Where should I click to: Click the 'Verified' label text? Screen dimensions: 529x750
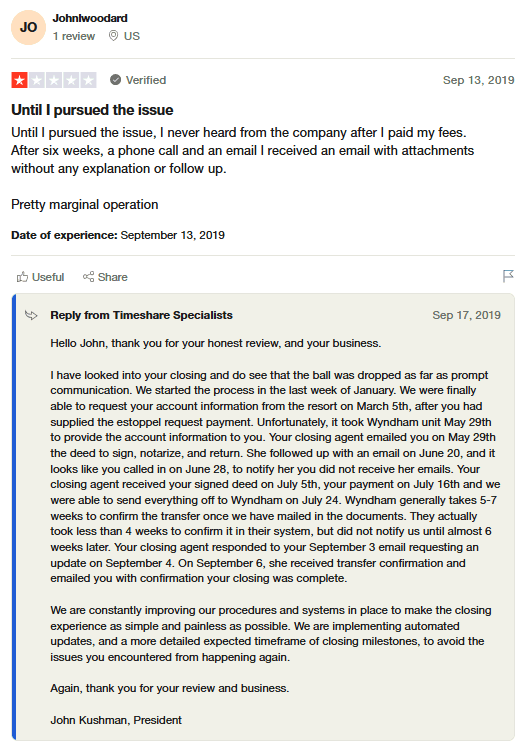pos(146,80)
